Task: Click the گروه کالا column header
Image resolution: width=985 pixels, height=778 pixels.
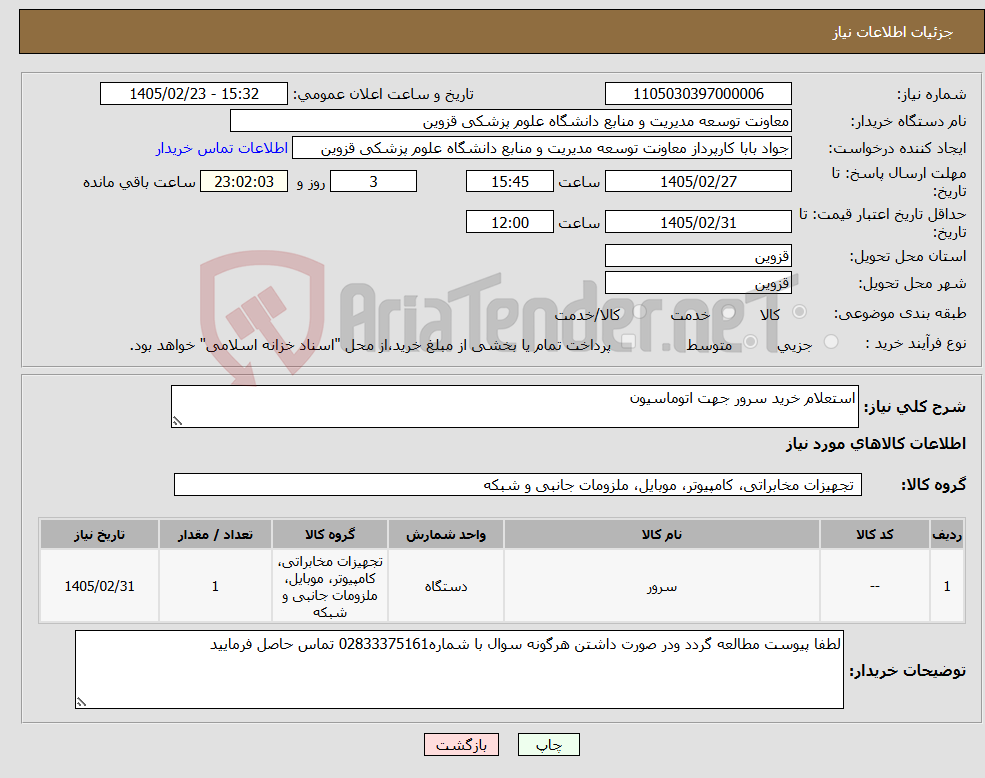Action: 330,534
